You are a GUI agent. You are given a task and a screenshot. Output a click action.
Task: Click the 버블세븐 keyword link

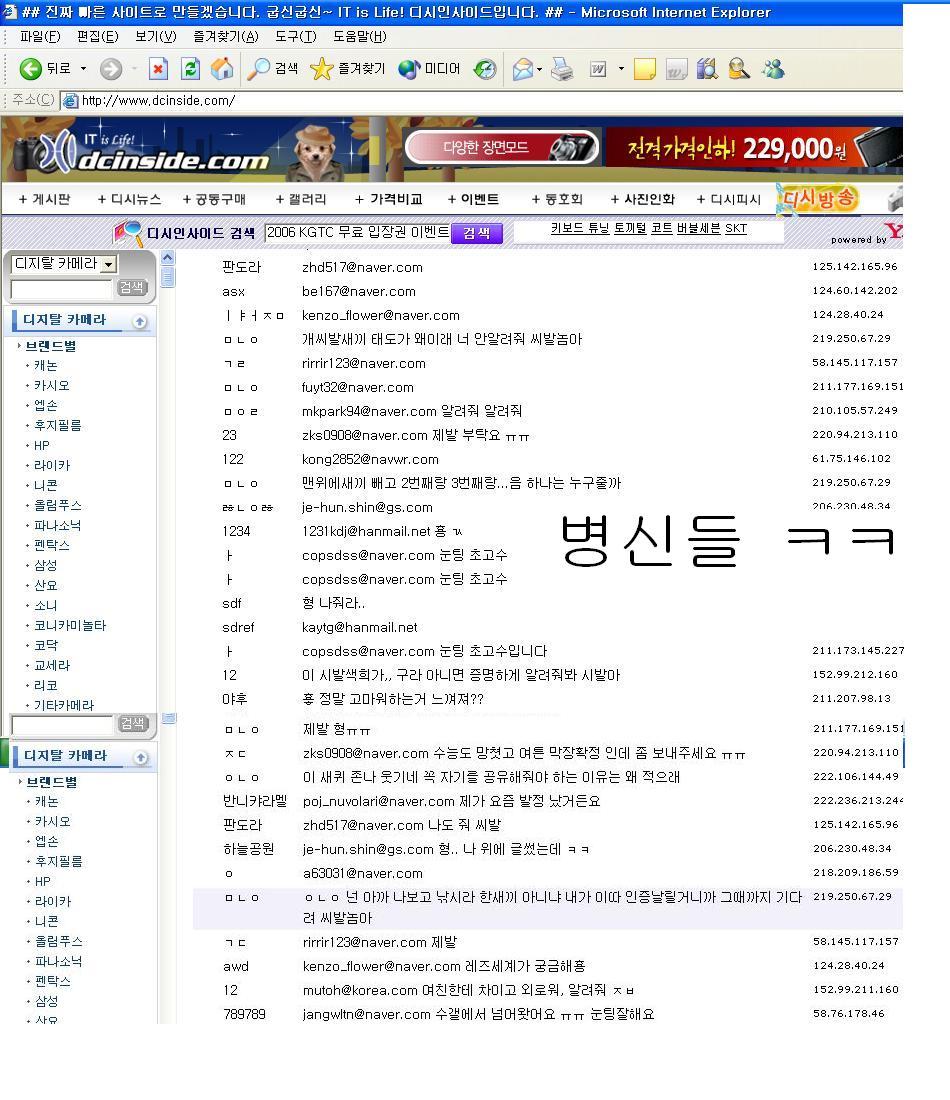click(x=698, y=229)
